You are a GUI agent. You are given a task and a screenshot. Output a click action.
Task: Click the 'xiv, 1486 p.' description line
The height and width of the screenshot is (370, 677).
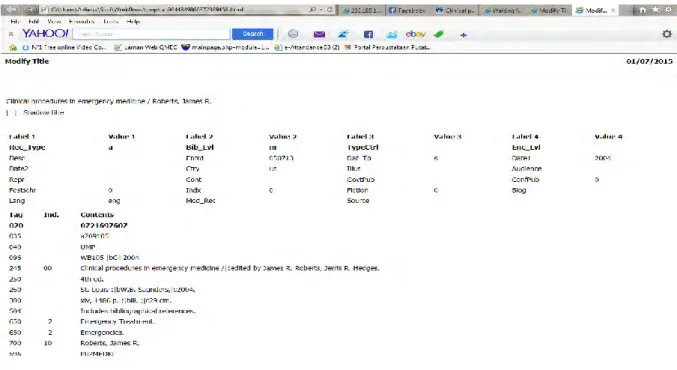[126, 300]
